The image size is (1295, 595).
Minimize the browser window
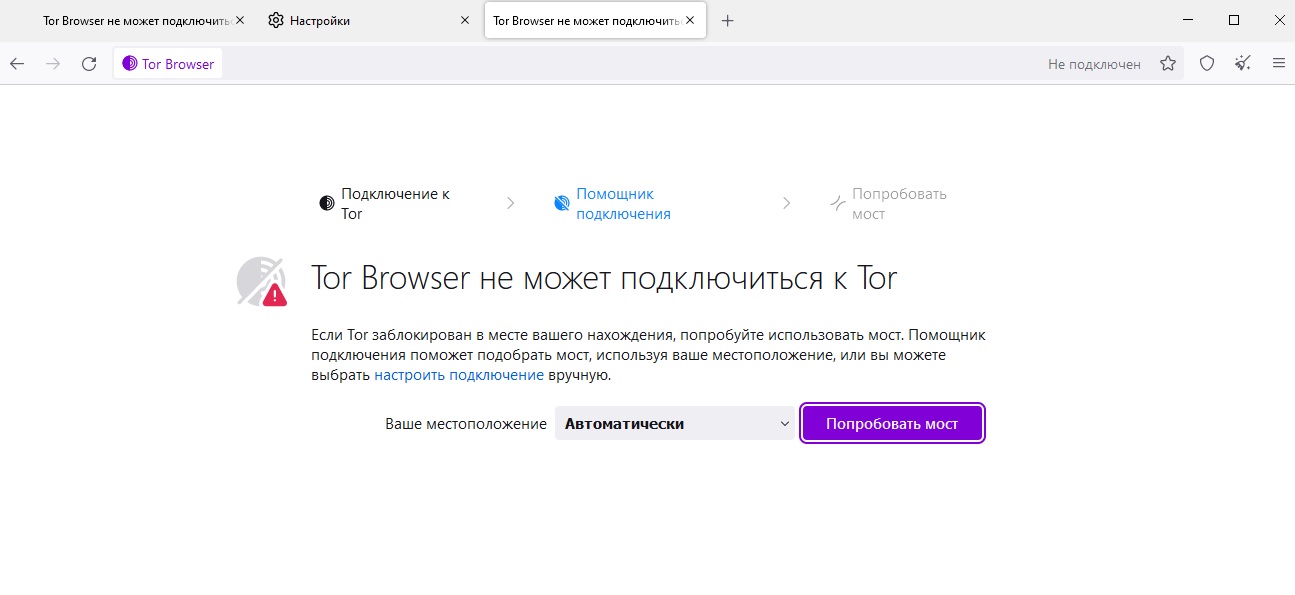(1186, 20)
